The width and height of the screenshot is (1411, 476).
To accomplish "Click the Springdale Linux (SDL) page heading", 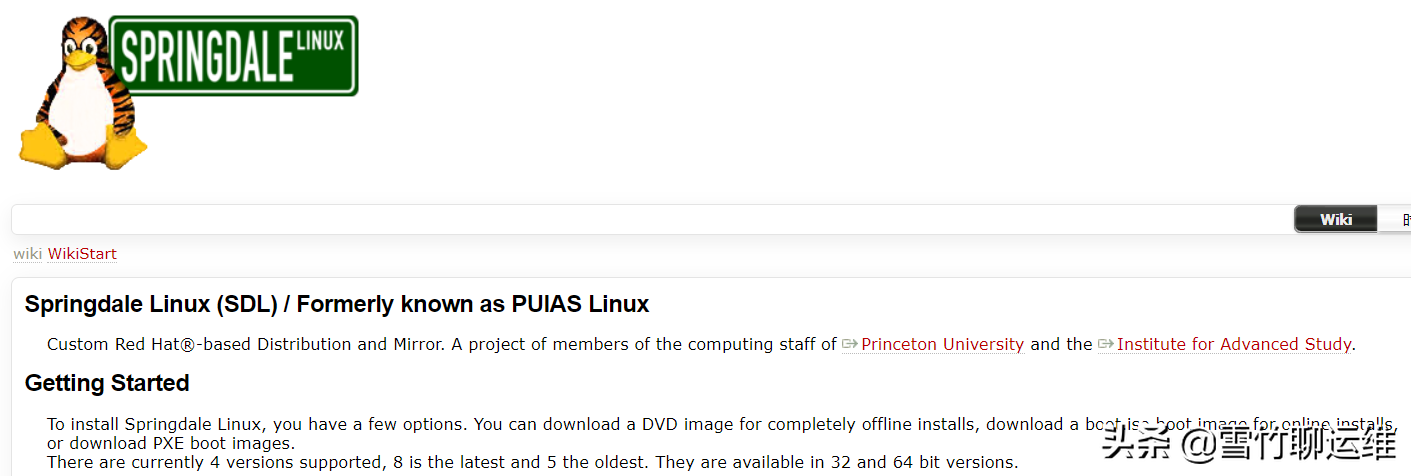I will (x=337, y=304).
